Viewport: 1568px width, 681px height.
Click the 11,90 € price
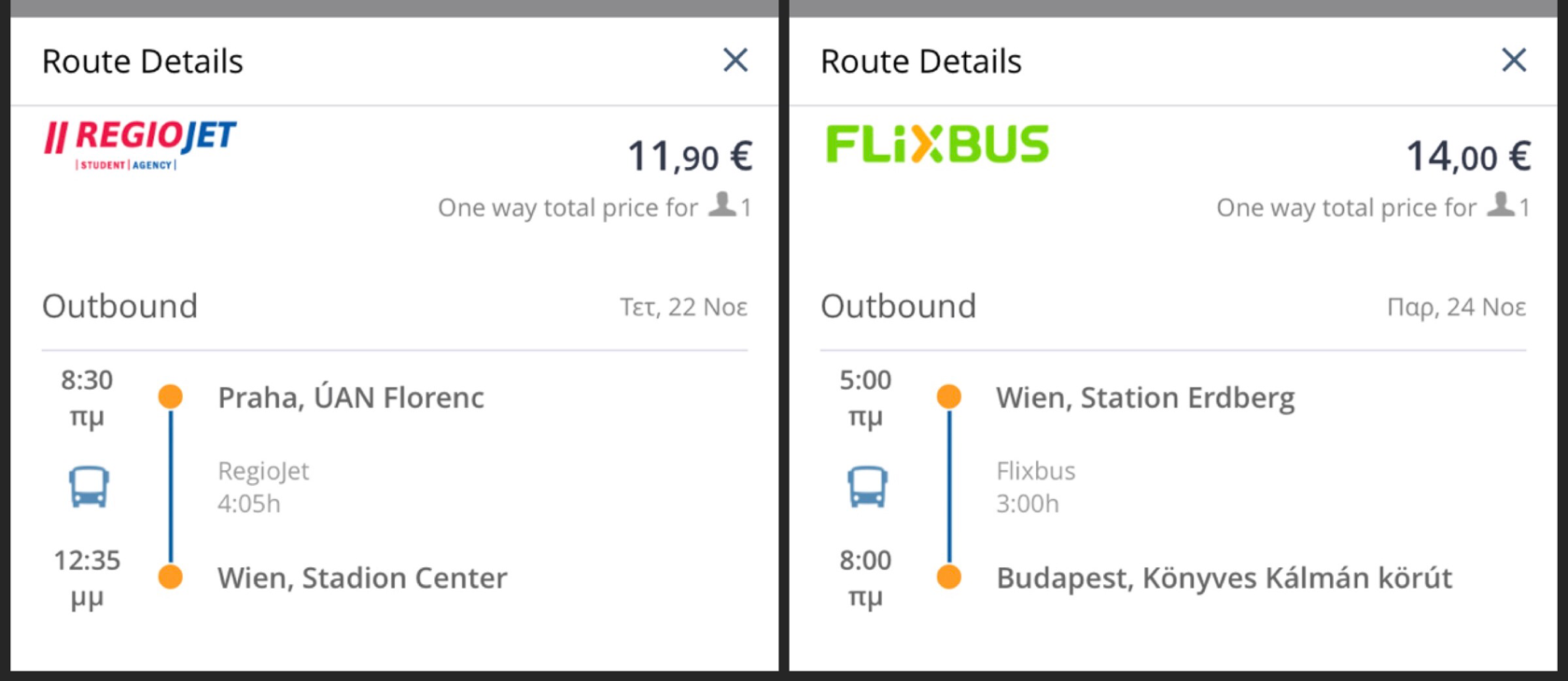click(x=690, y=156)
